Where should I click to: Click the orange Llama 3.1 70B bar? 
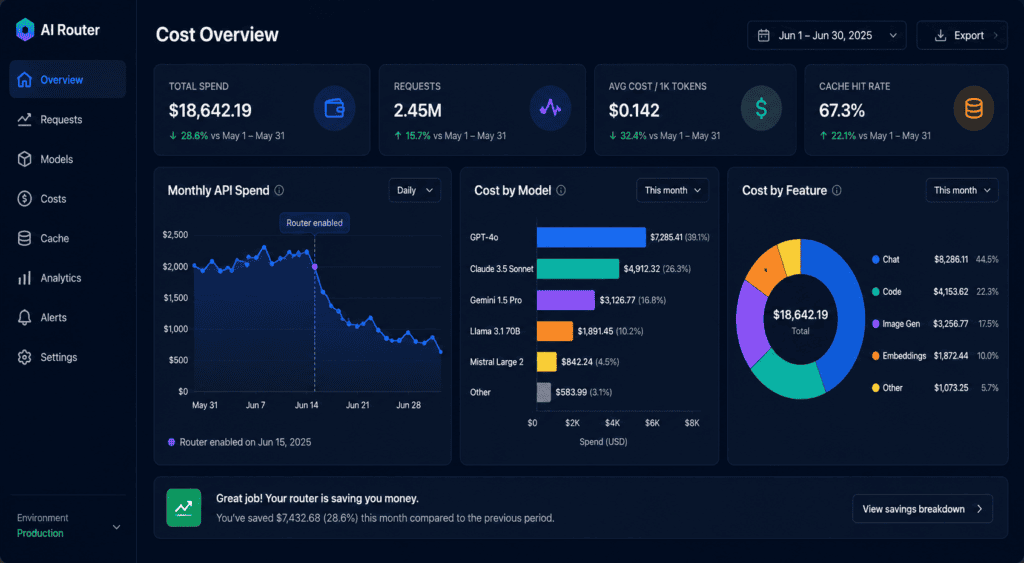(554, 331)
